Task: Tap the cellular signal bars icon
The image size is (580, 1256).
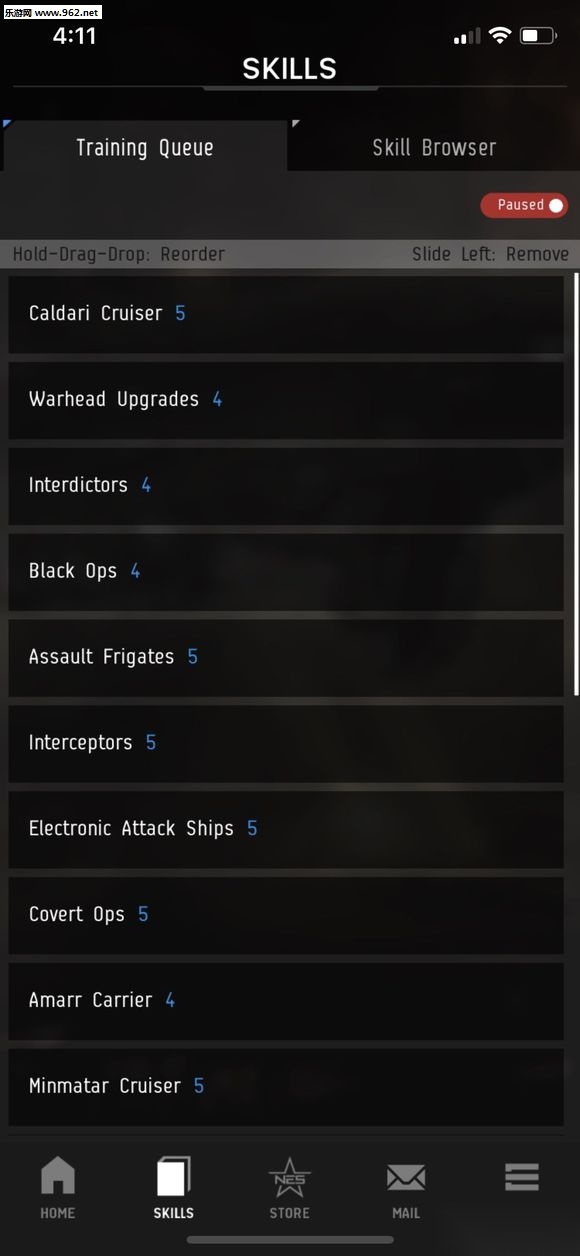Action: (x=467, y=37)
